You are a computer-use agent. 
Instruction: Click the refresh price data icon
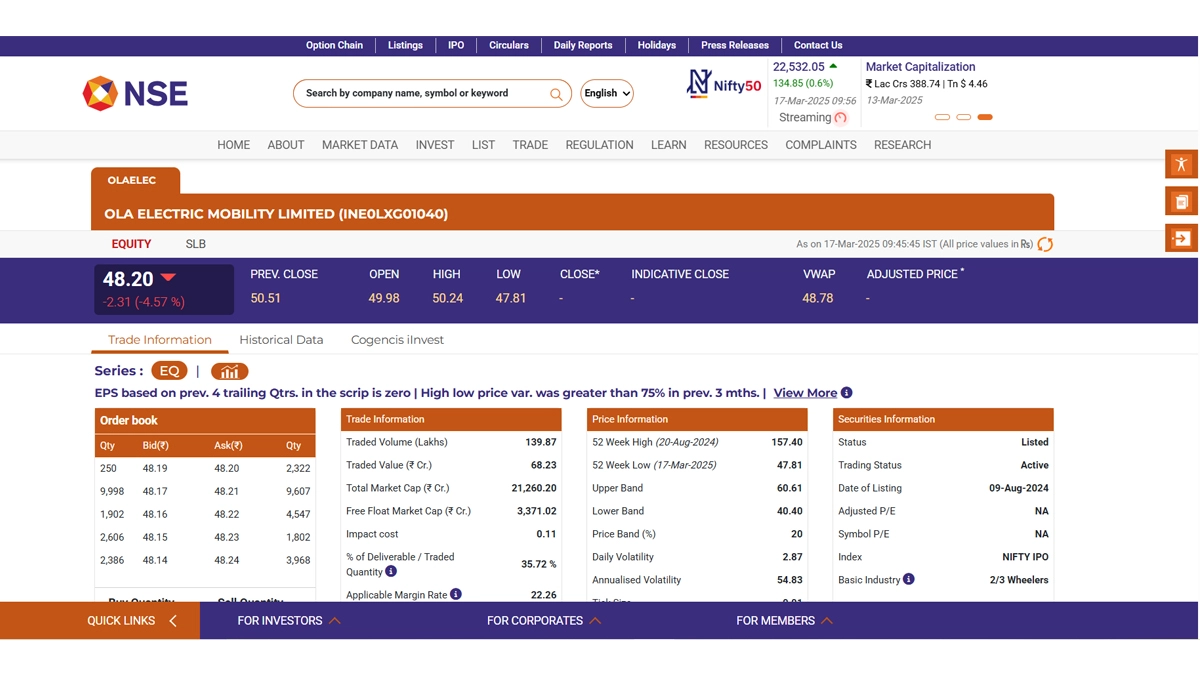(1045, 244)
